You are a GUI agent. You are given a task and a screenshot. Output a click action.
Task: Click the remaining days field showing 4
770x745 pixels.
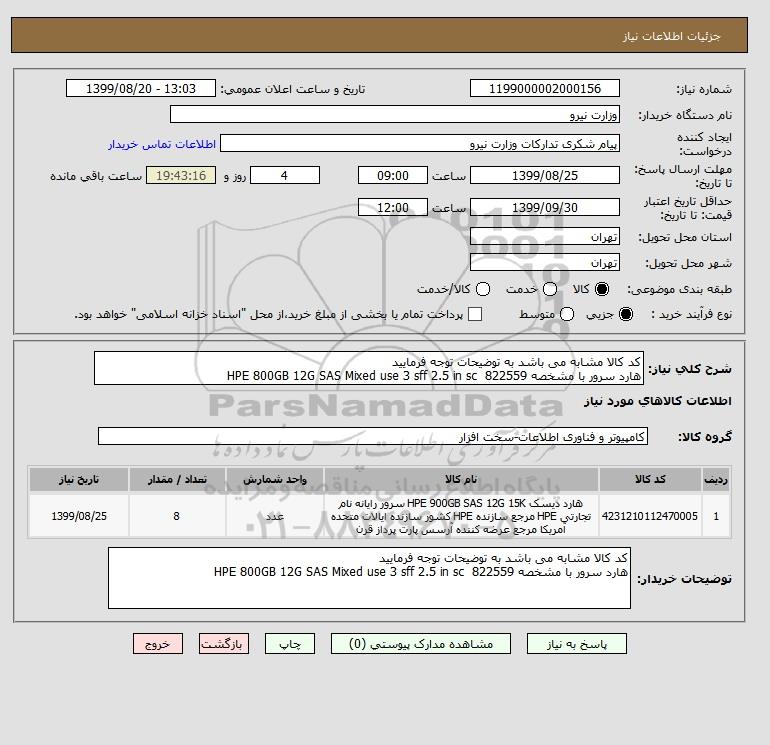[x=285, y=175]
